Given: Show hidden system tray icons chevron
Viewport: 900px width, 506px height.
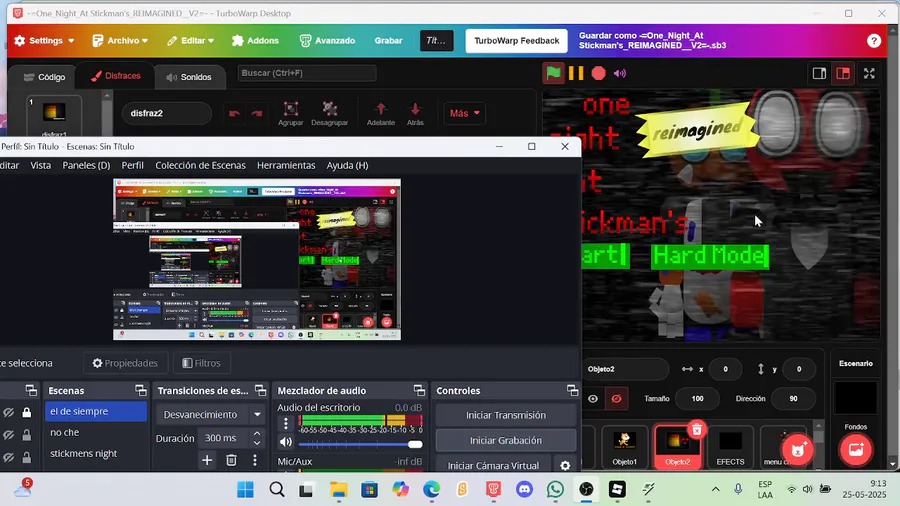Looking at the screenshot, I should pos(715,489).
